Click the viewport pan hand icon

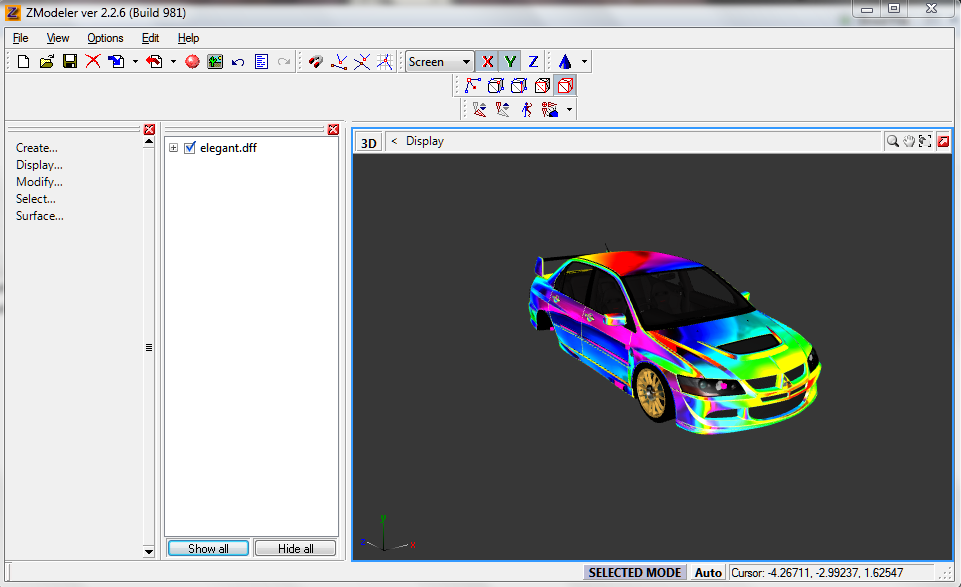pos(909,142)
